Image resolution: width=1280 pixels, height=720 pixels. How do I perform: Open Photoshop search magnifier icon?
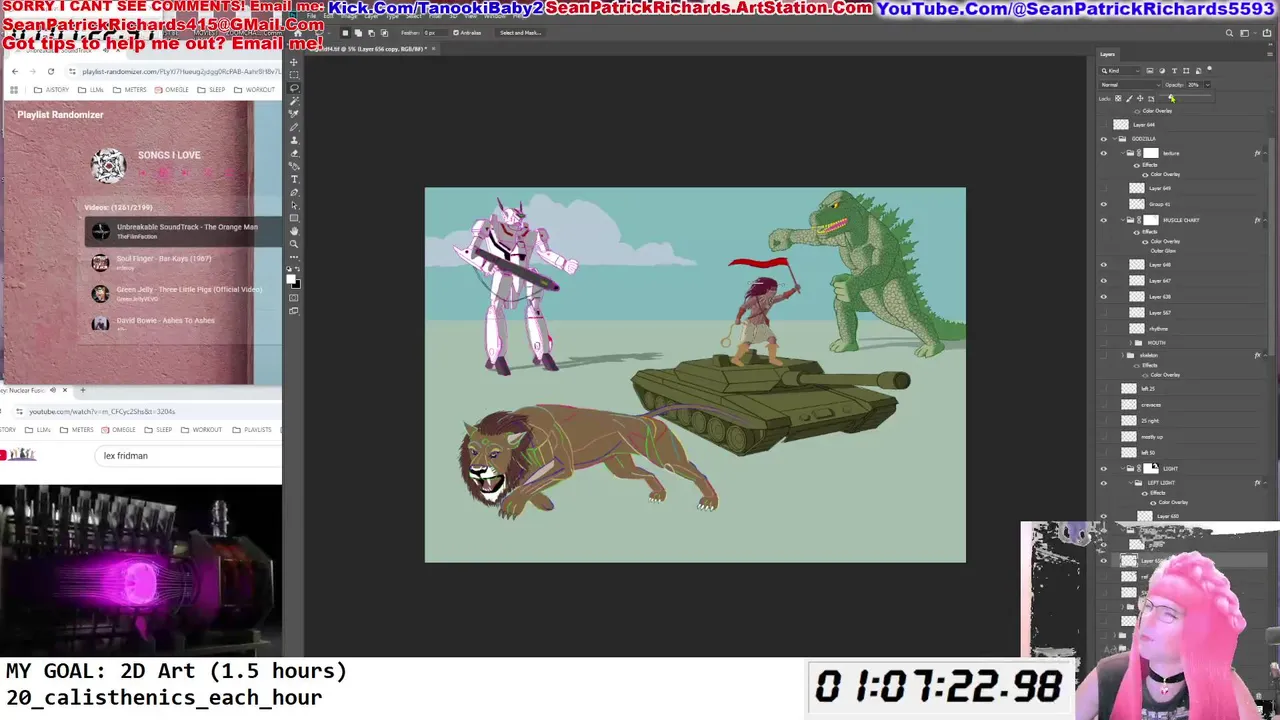(x=1229, y=33)
